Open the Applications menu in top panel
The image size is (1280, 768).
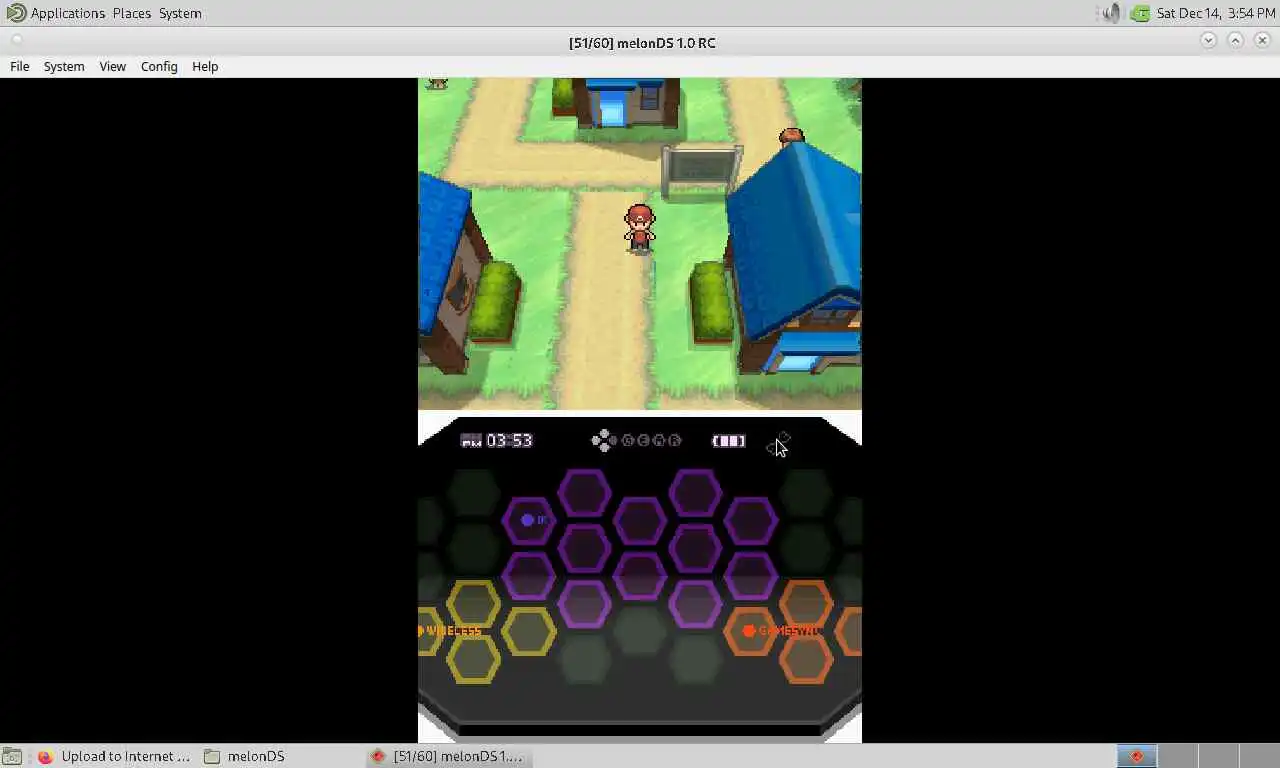(67, 13)
